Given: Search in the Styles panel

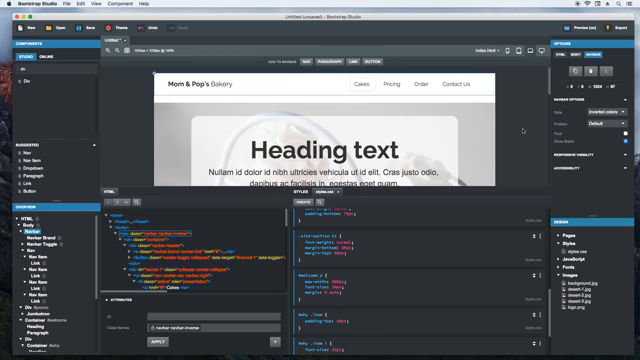Looking at the screenshot, I should tap(320, 202).
